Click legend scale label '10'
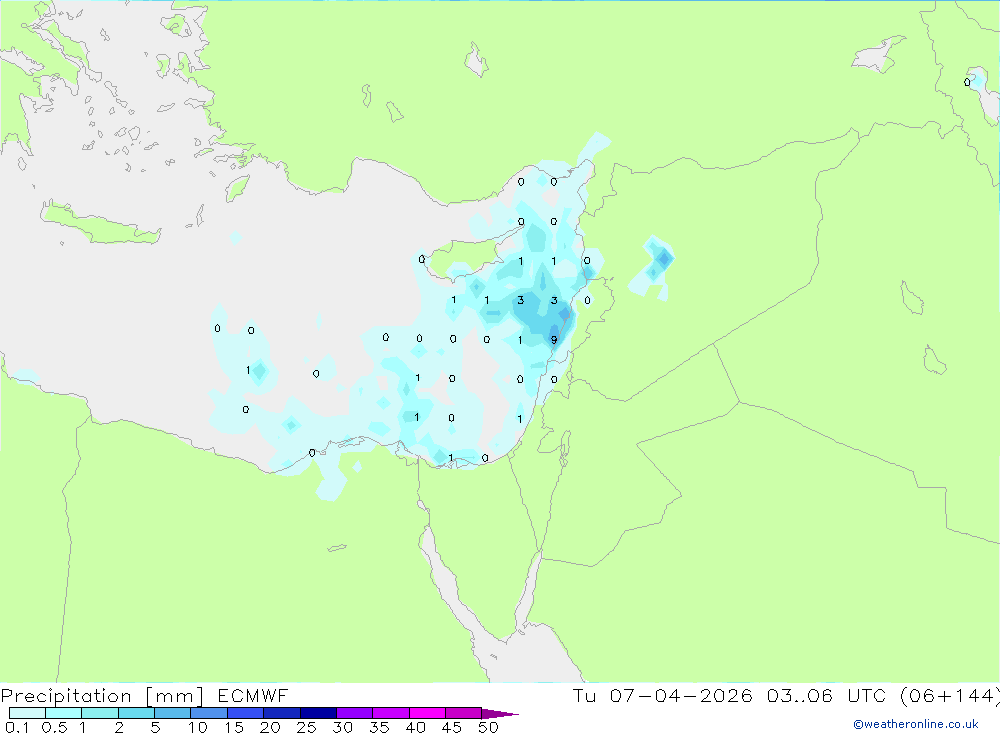The width and height of the screenshot is (1000, 733). 198,727
